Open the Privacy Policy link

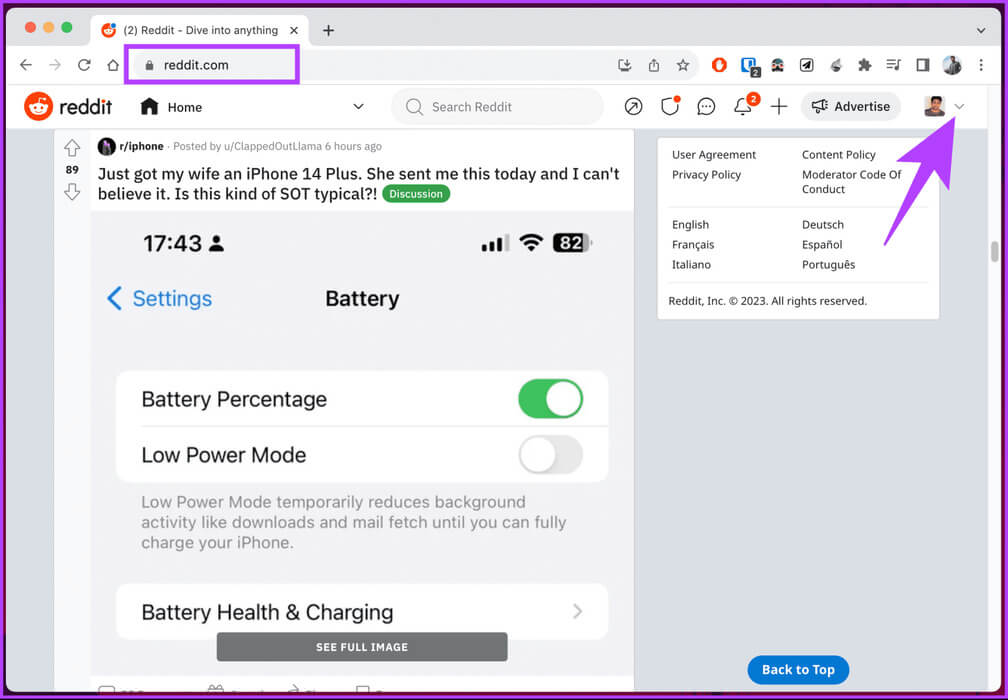pos(706,175)
